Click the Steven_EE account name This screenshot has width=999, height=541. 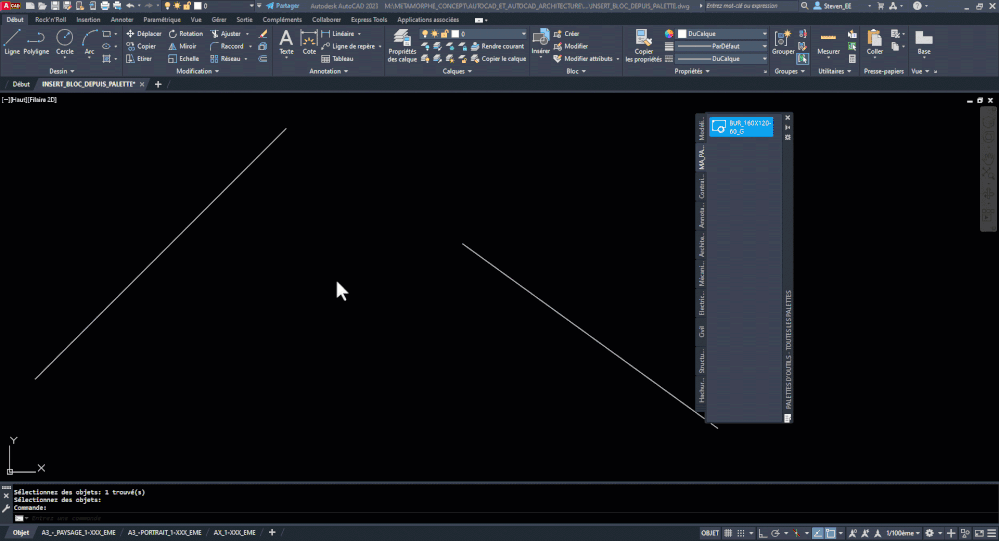point(837,6)
